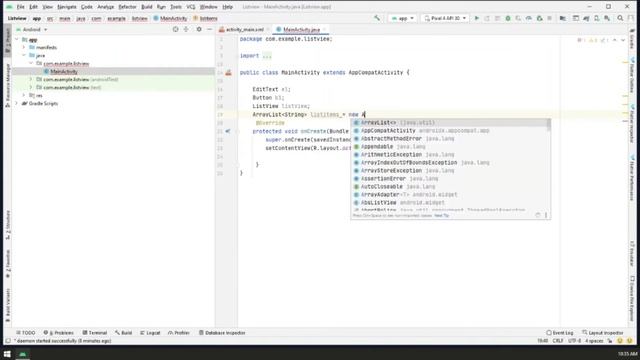640x360 pixels.
Task: Click the happy face feedback icon in status bar
Action: [620, 341]
